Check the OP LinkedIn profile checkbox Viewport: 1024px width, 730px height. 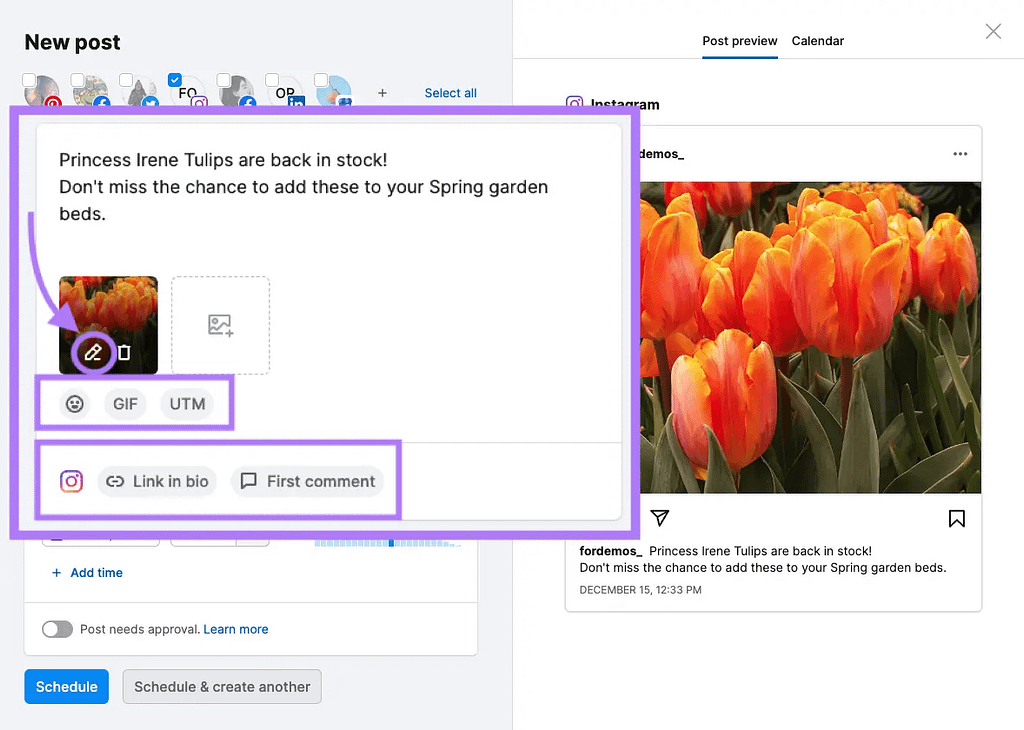272,80
